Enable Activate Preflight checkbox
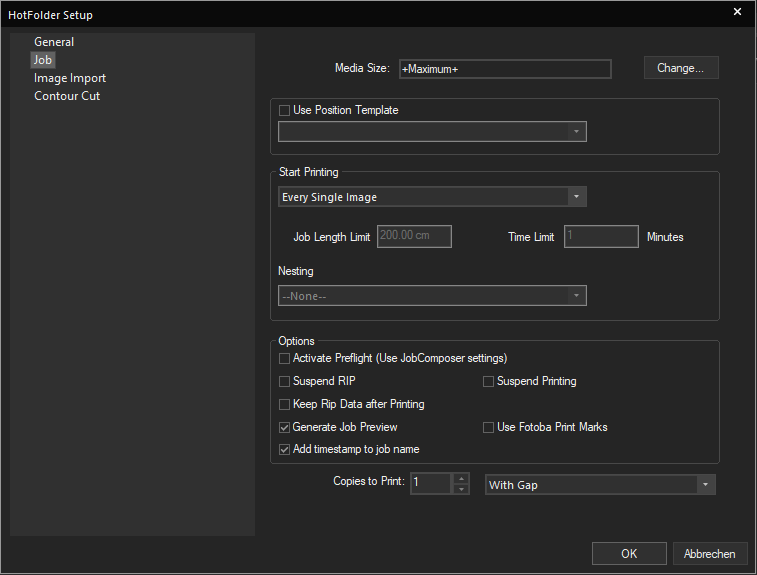This screenshot has width=757, height=575. point(284,359)
